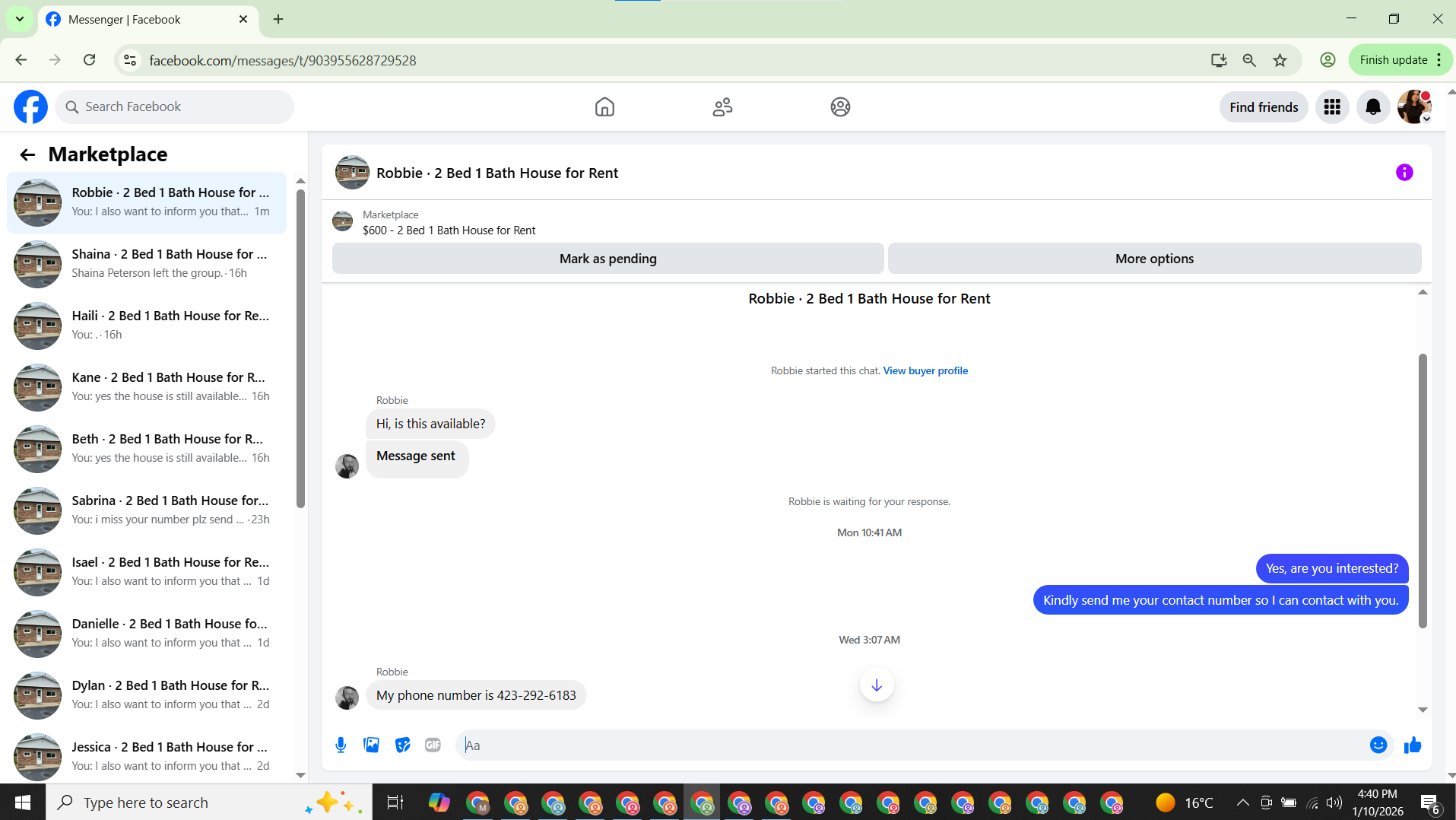Send a thumbs-up like

click(x=1413, y=745)
